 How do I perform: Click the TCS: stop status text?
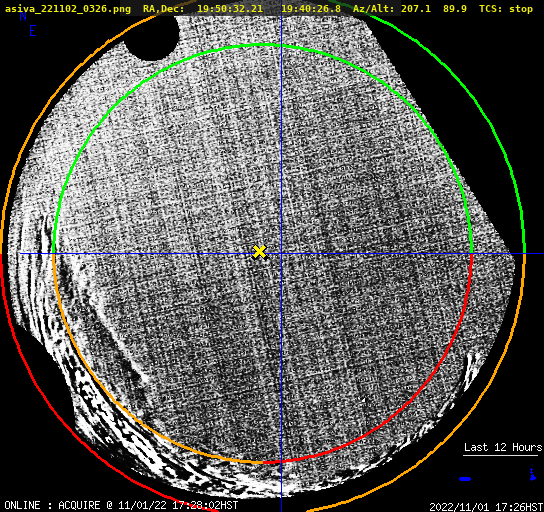506,8
